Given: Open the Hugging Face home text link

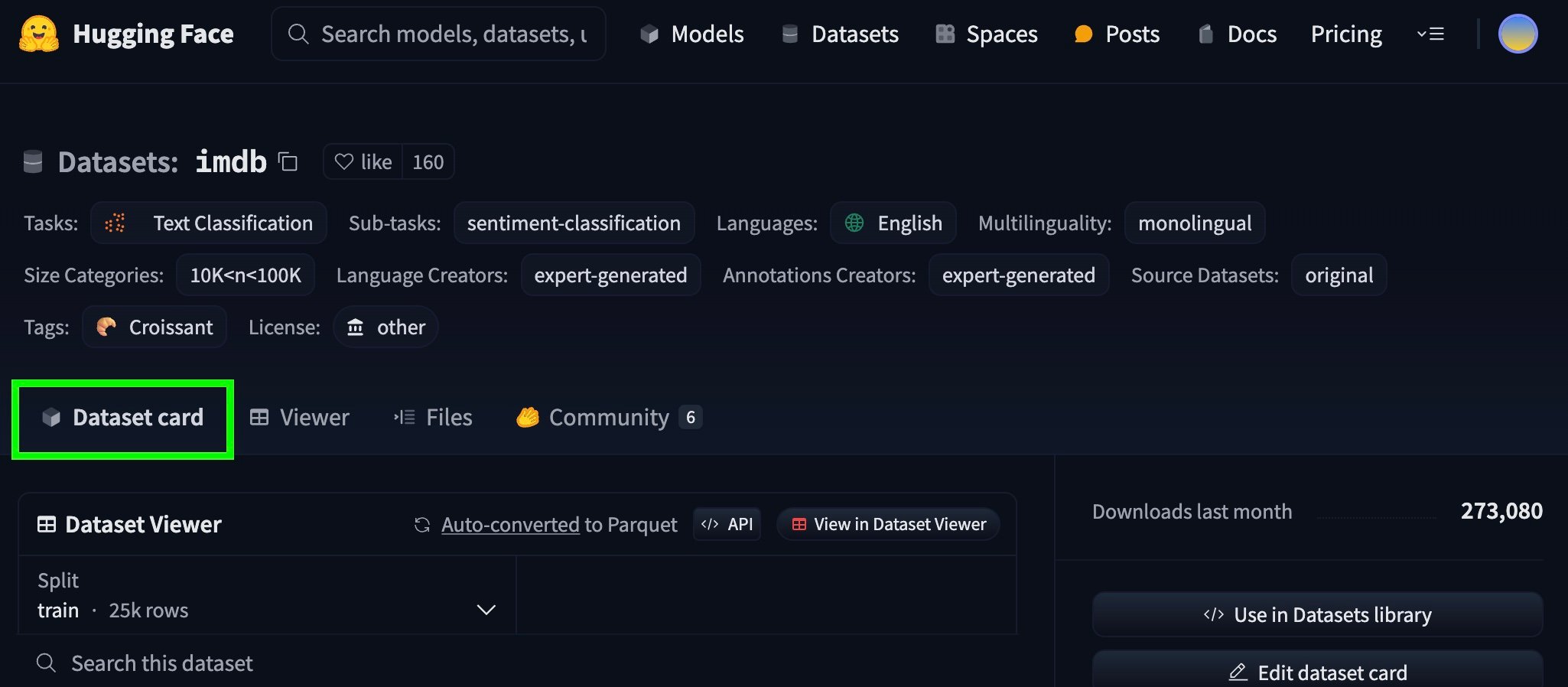Looking at the screenshot, I should click(153, 34).
